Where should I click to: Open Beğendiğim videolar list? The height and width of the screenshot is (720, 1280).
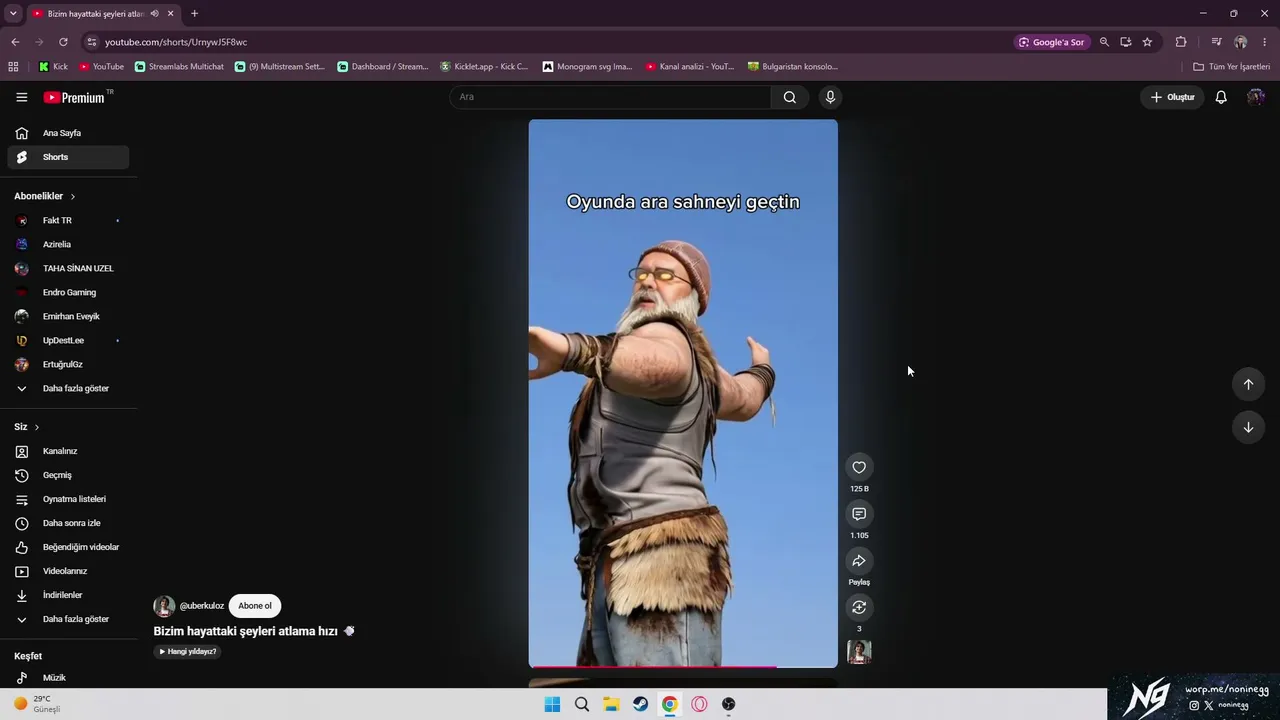(68, 547)
